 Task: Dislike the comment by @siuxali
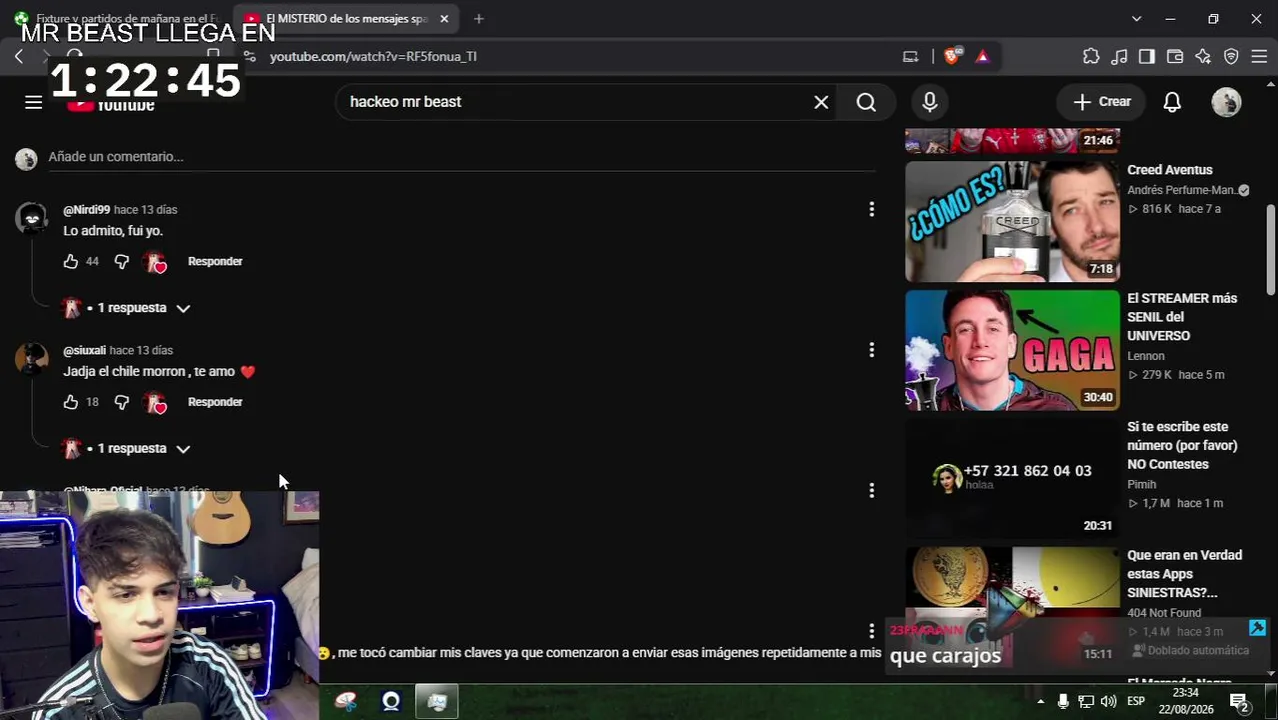click(121, 402)
